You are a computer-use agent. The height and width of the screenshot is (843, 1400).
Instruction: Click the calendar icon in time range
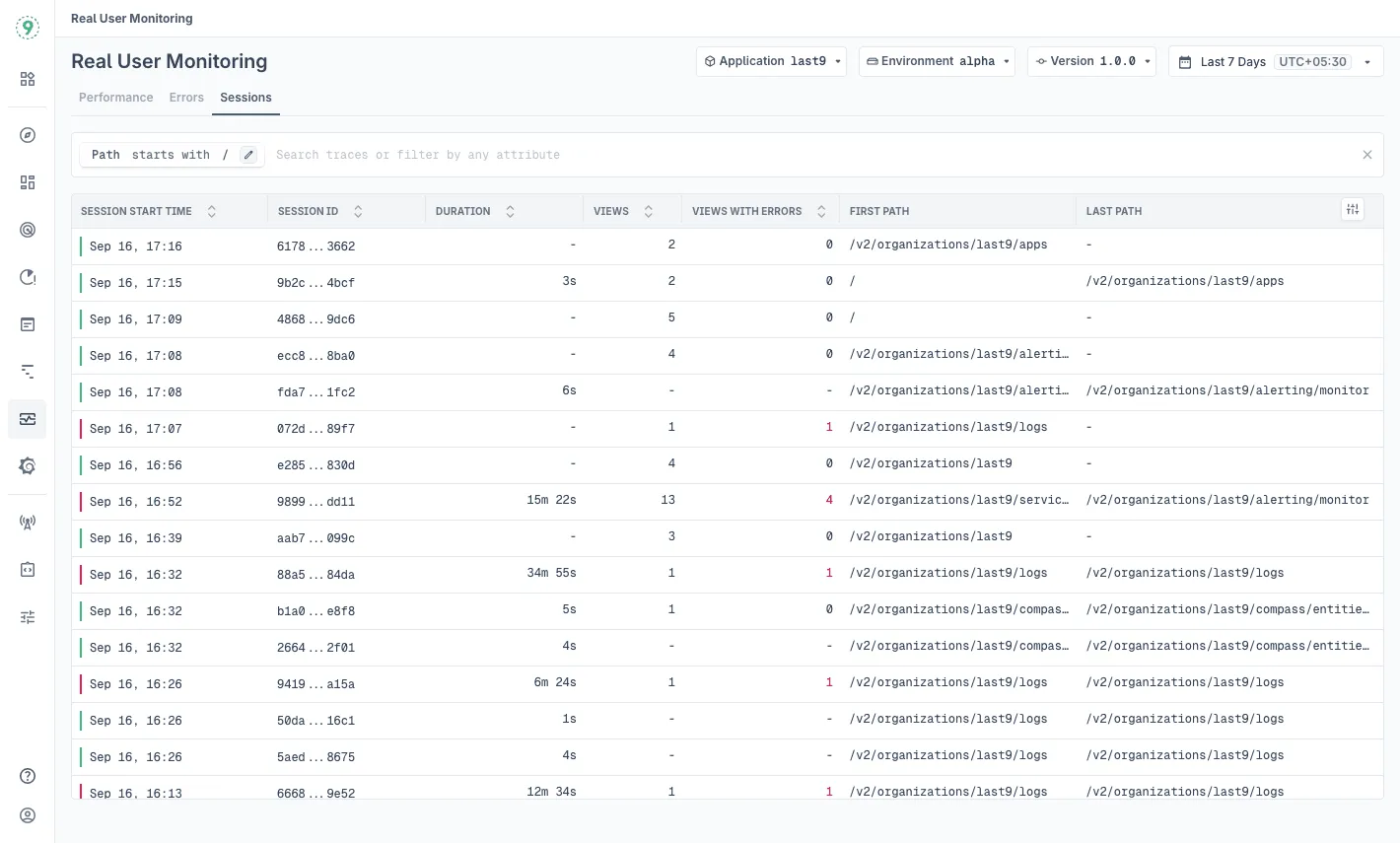coord(1185,61)
